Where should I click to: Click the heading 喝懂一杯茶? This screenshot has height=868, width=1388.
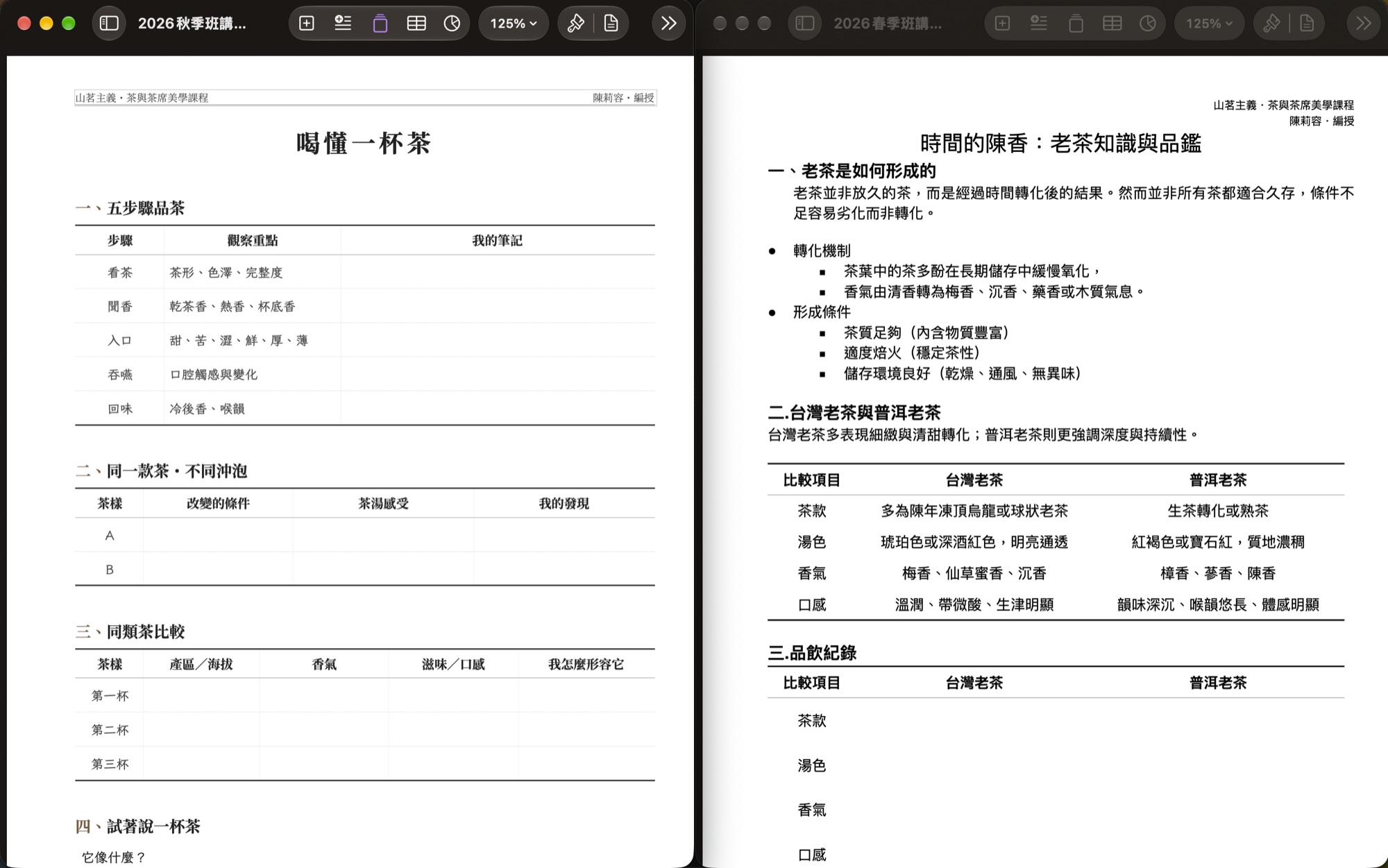[364, 144]
